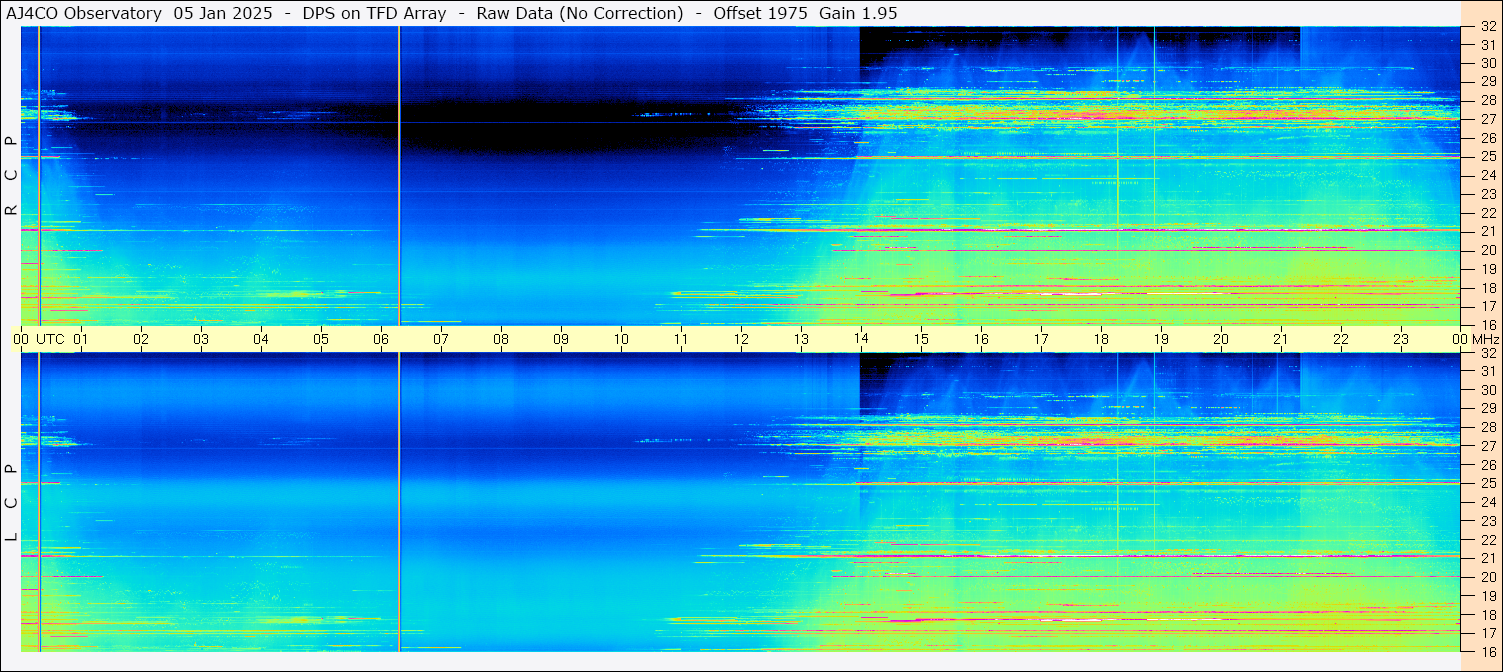The height and width of the screenshot is (672, 1503).
Task: Click hour '11' on the UTC time axis
Action: coord(681,339)
